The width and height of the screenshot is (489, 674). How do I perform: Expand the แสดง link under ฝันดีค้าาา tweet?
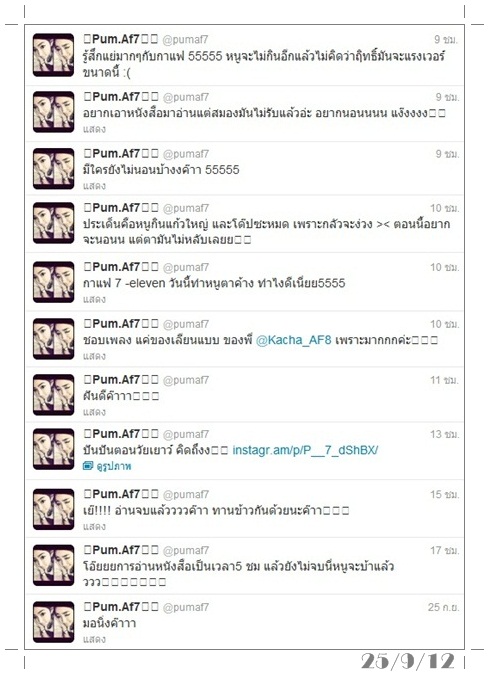94,412
